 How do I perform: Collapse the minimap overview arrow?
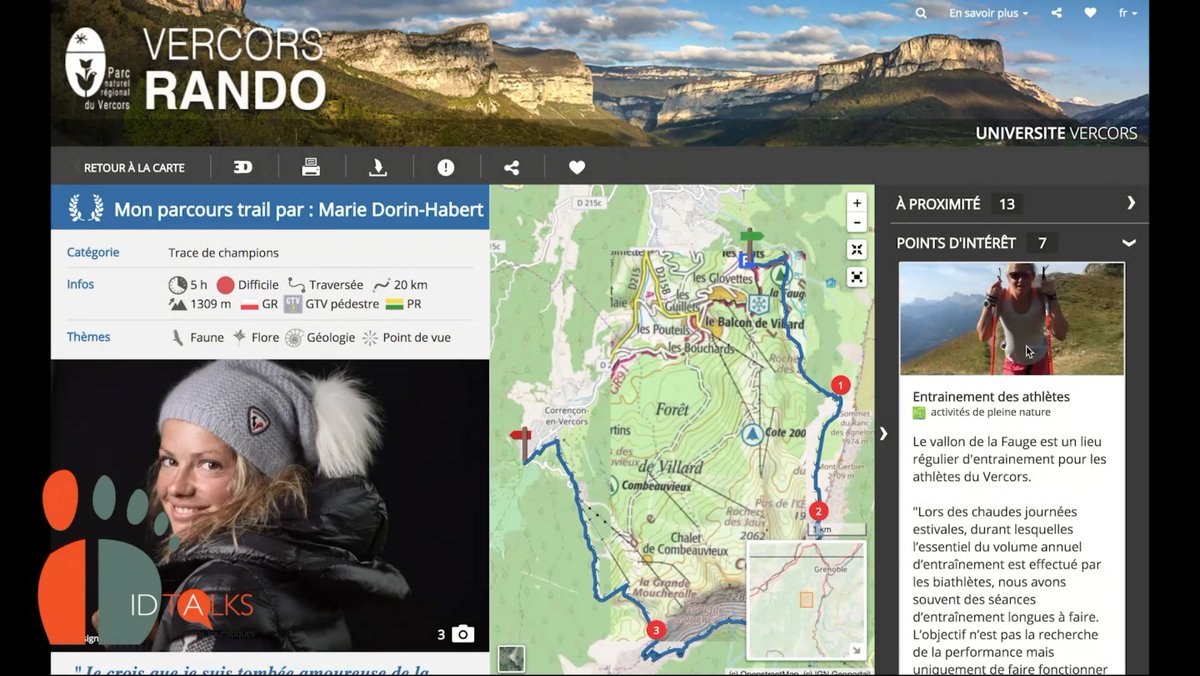pos(857,651)
